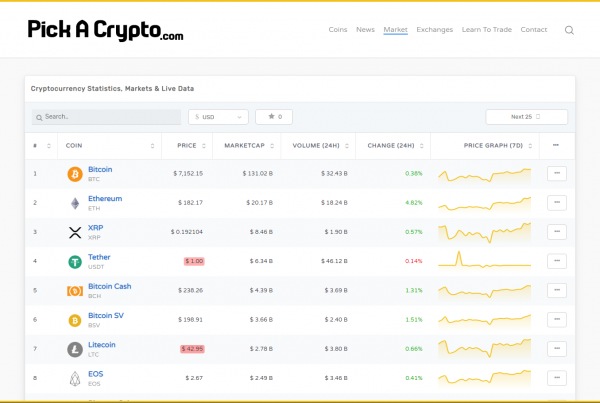Open the Market menu item

396,29
